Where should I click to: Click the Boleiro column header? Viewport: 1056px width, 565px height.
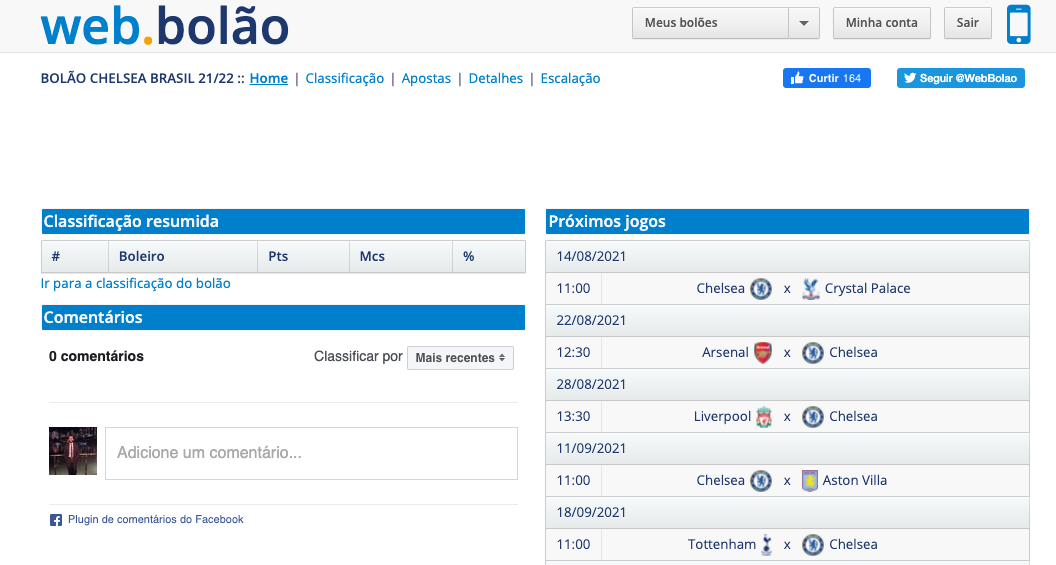183,257
